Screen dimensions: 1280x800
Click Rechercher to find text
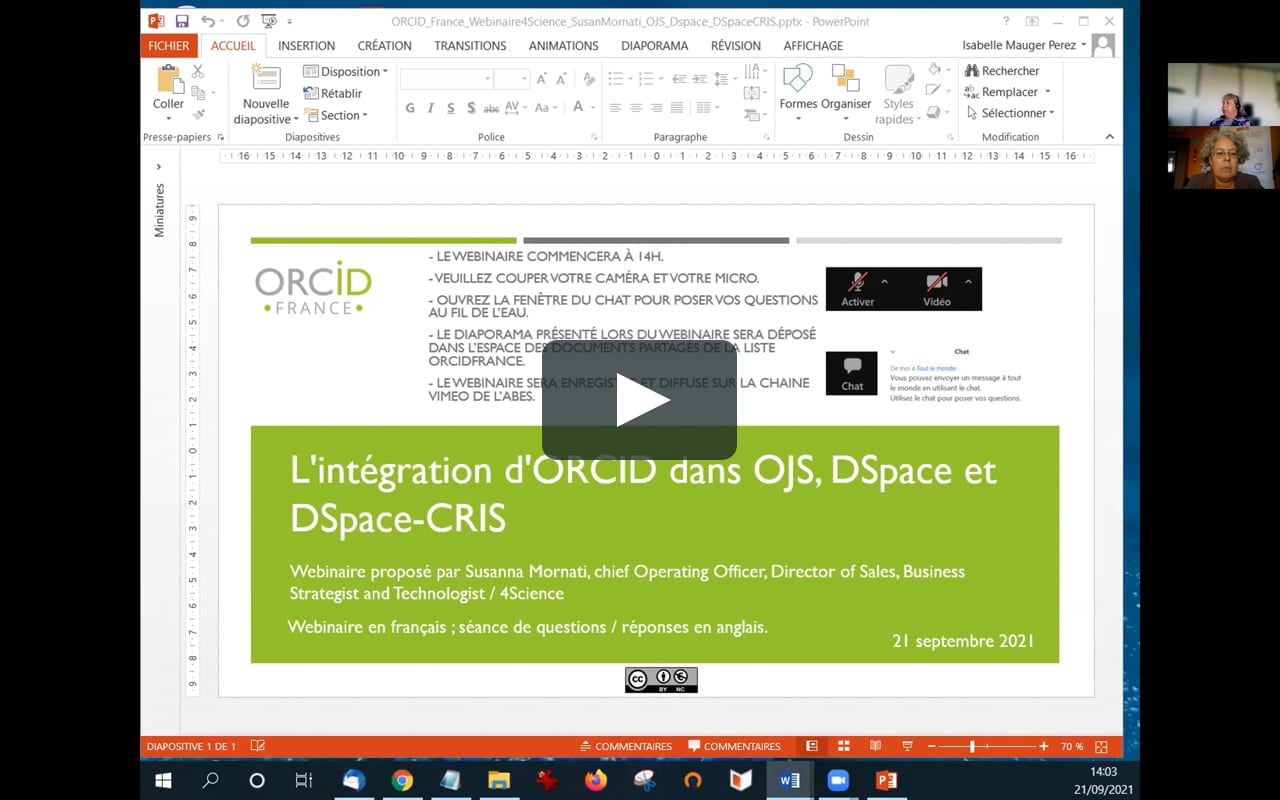(x=1002, y=71)
